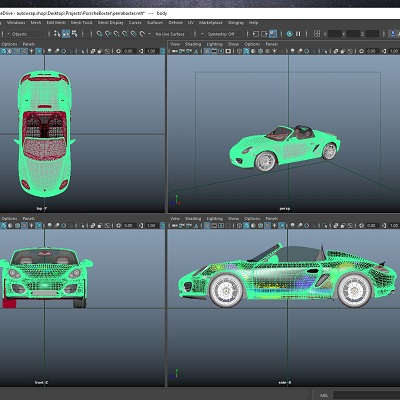Click cyan circular icon beside pause icon
The height and width of the screenshot is (400, 400).
(290, 34)
